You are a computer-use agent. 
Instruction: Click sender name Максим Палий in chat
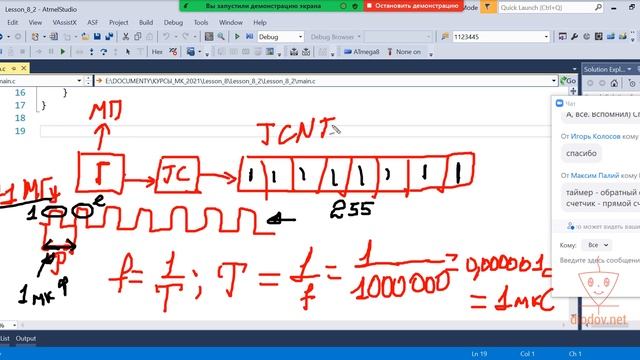(x=595, y=176)
